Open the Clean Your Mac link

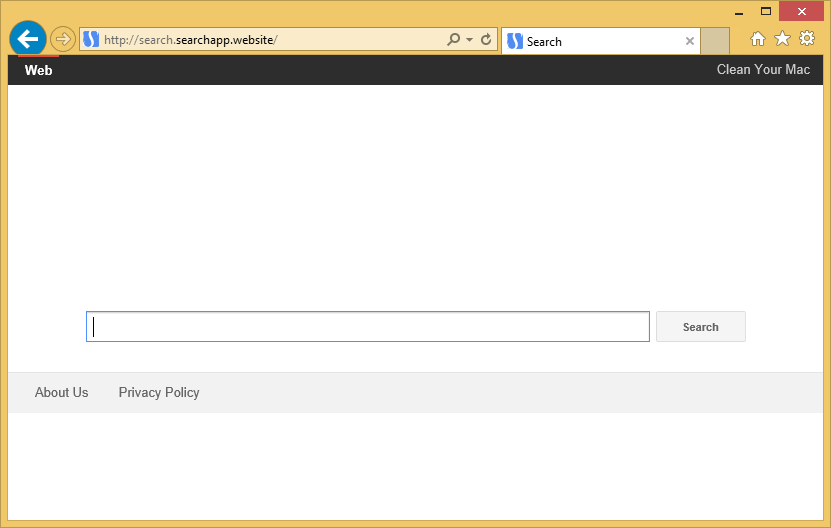[763, 70]
